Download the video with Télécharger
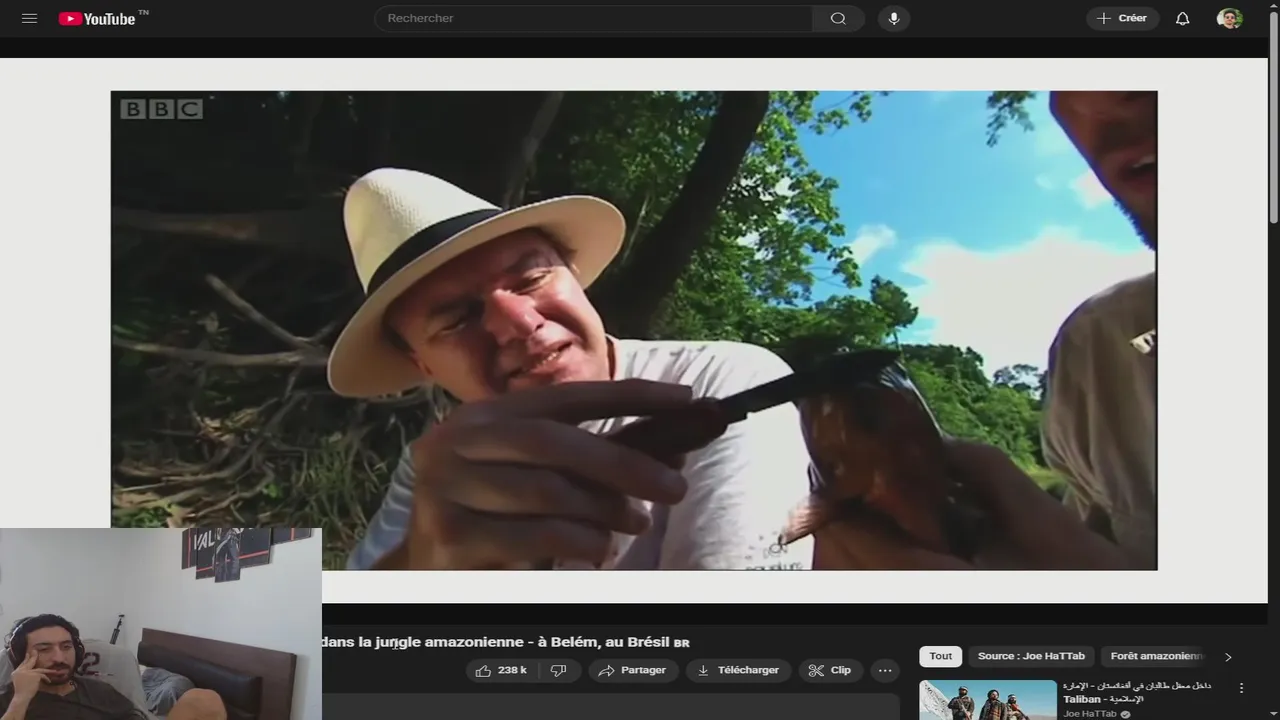The width and height of the screenshot is (1280, 720). pyautogui.click(x=739, y=670)
